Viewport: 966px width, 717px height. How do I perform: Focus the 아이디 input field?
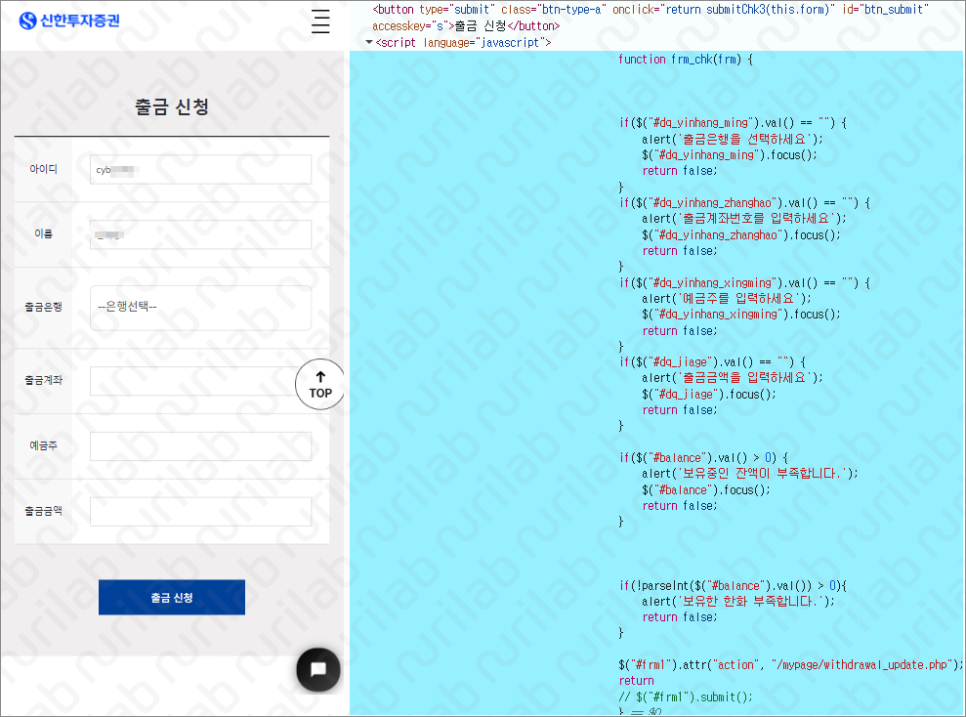click(201, 170)
